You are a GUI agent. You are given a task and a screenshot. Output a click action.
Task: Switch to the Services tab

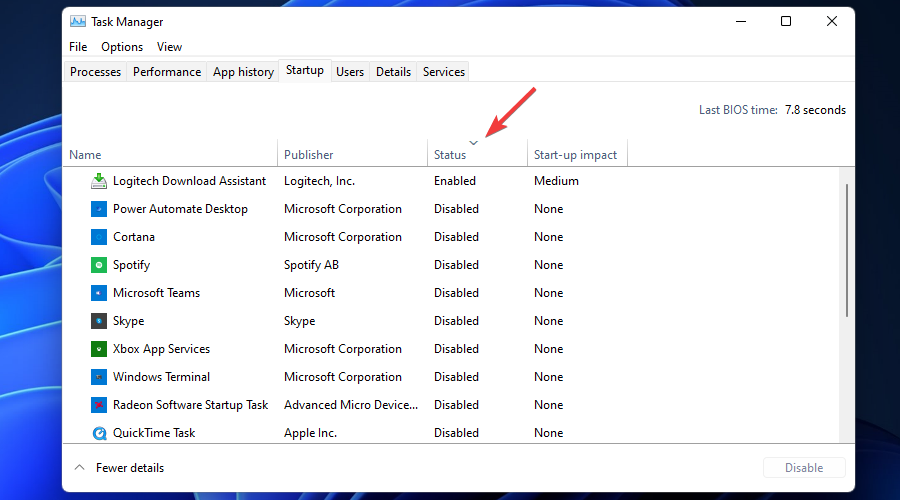tap(444, 72)
